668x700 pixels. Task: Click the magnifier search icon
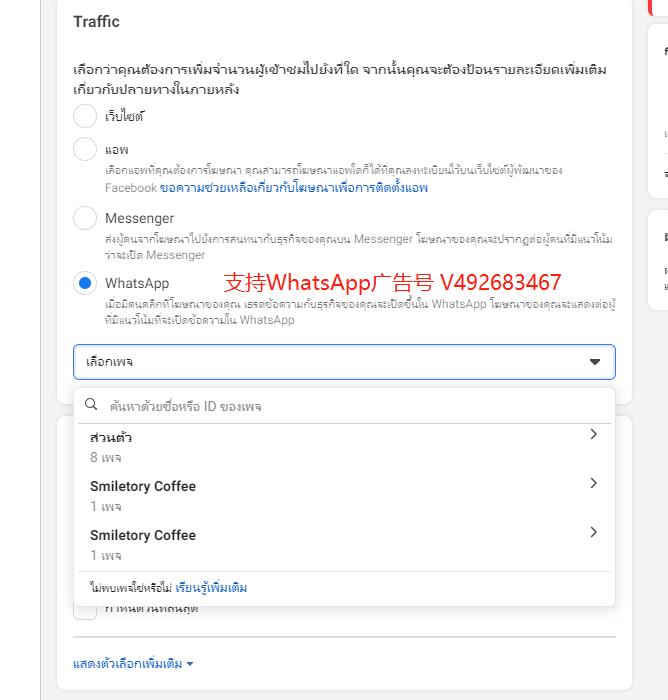[91, 404]
